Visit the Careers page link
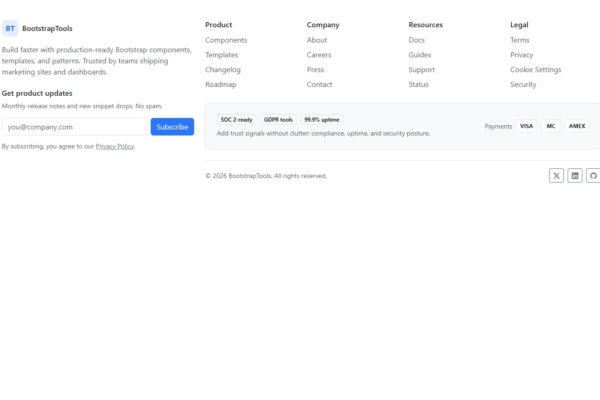 (319, 55)
